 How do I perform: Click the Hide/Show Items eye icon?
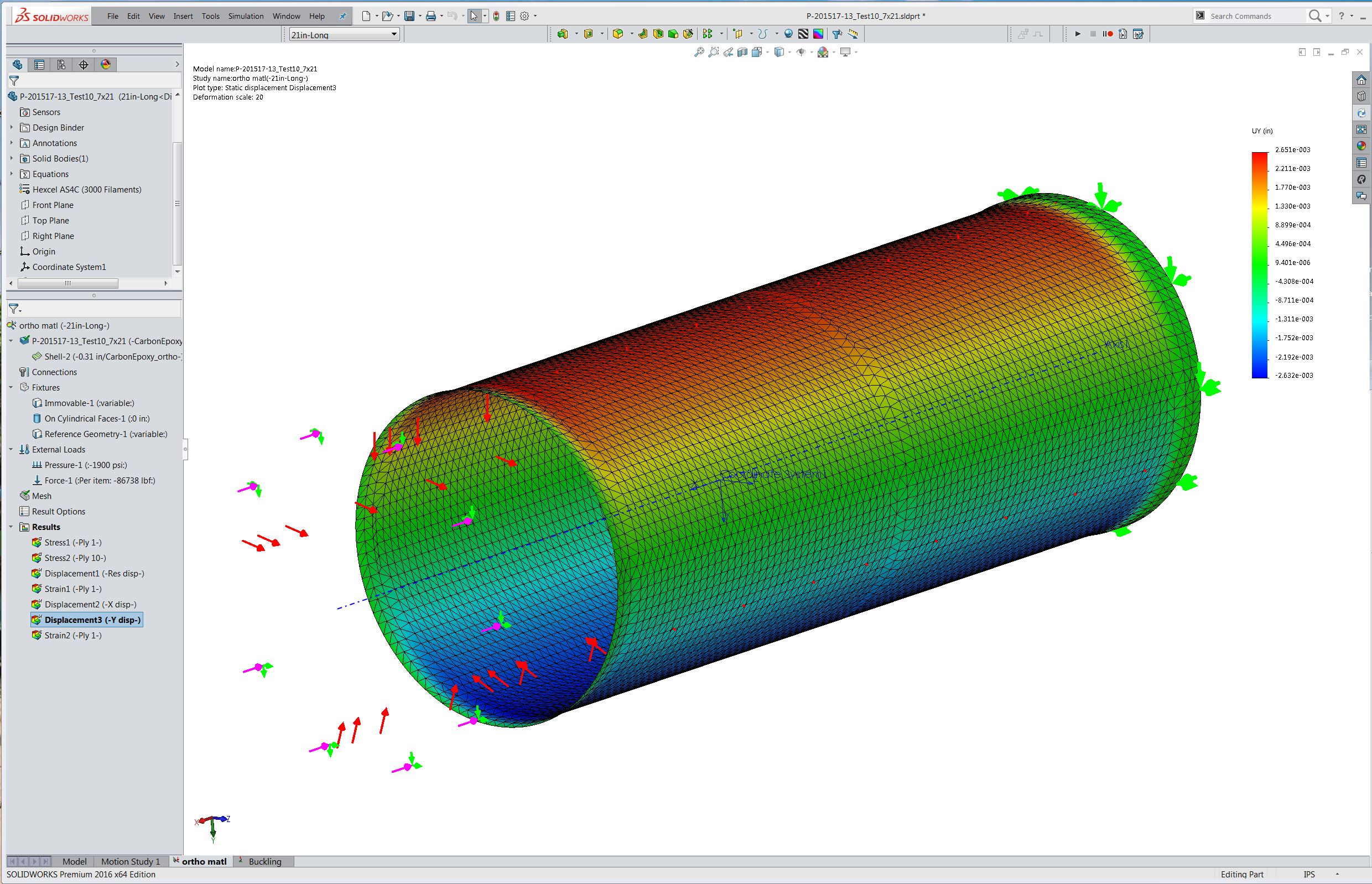802,52
